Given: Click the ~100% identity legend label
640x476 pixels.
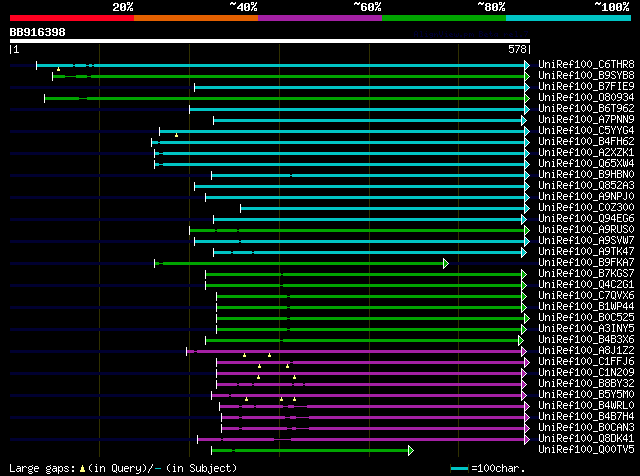Looking at the screenshot, I should click(611, 7).
